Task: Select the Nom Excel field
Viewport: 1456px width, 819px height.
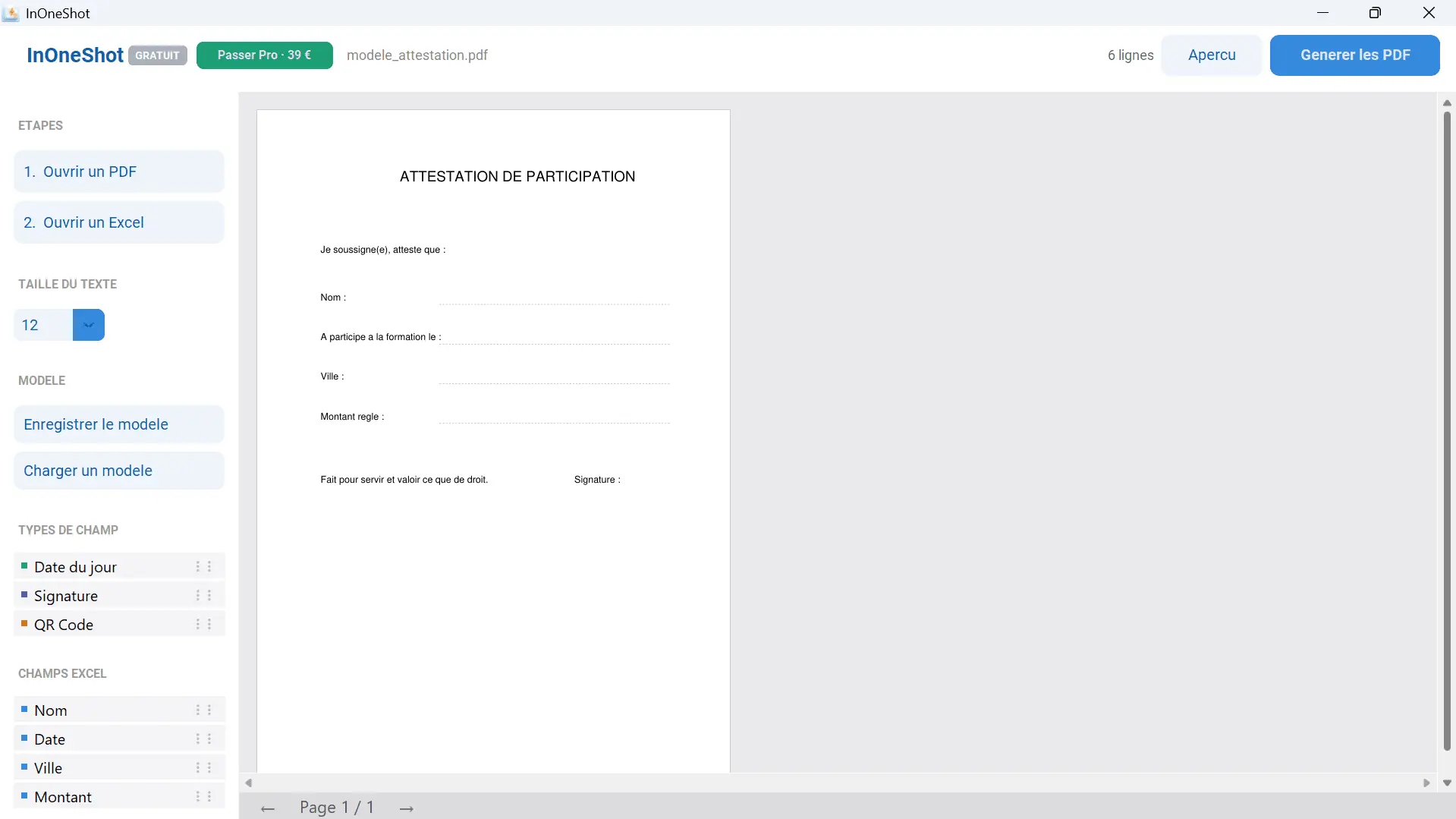Action: point(119,710)
